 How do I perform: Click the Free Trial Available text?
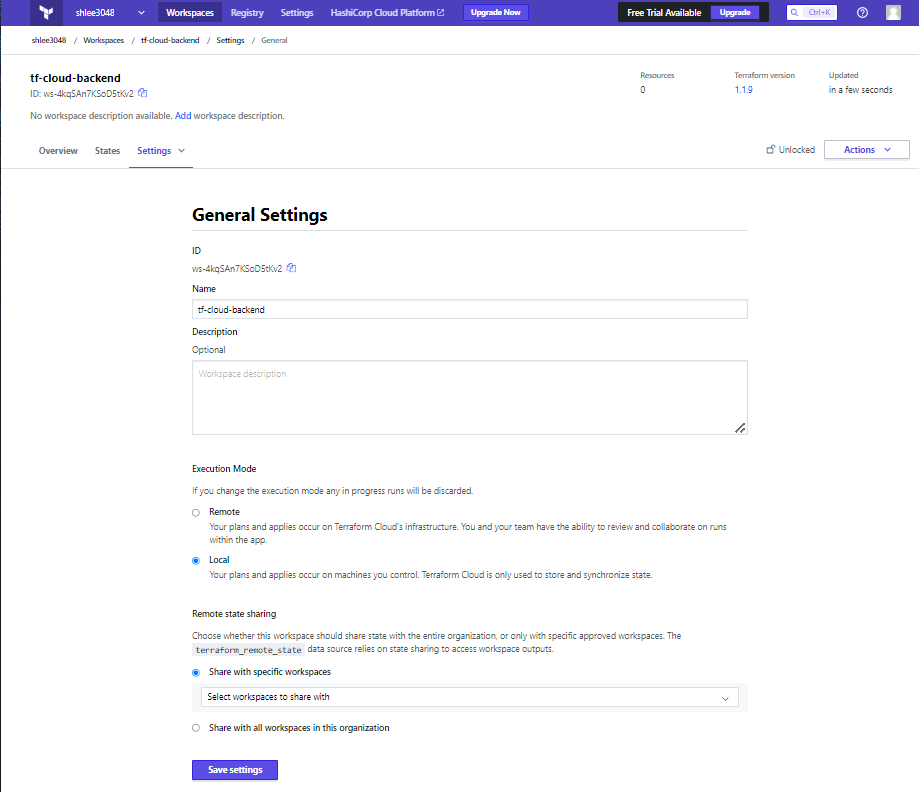point(663,12)
